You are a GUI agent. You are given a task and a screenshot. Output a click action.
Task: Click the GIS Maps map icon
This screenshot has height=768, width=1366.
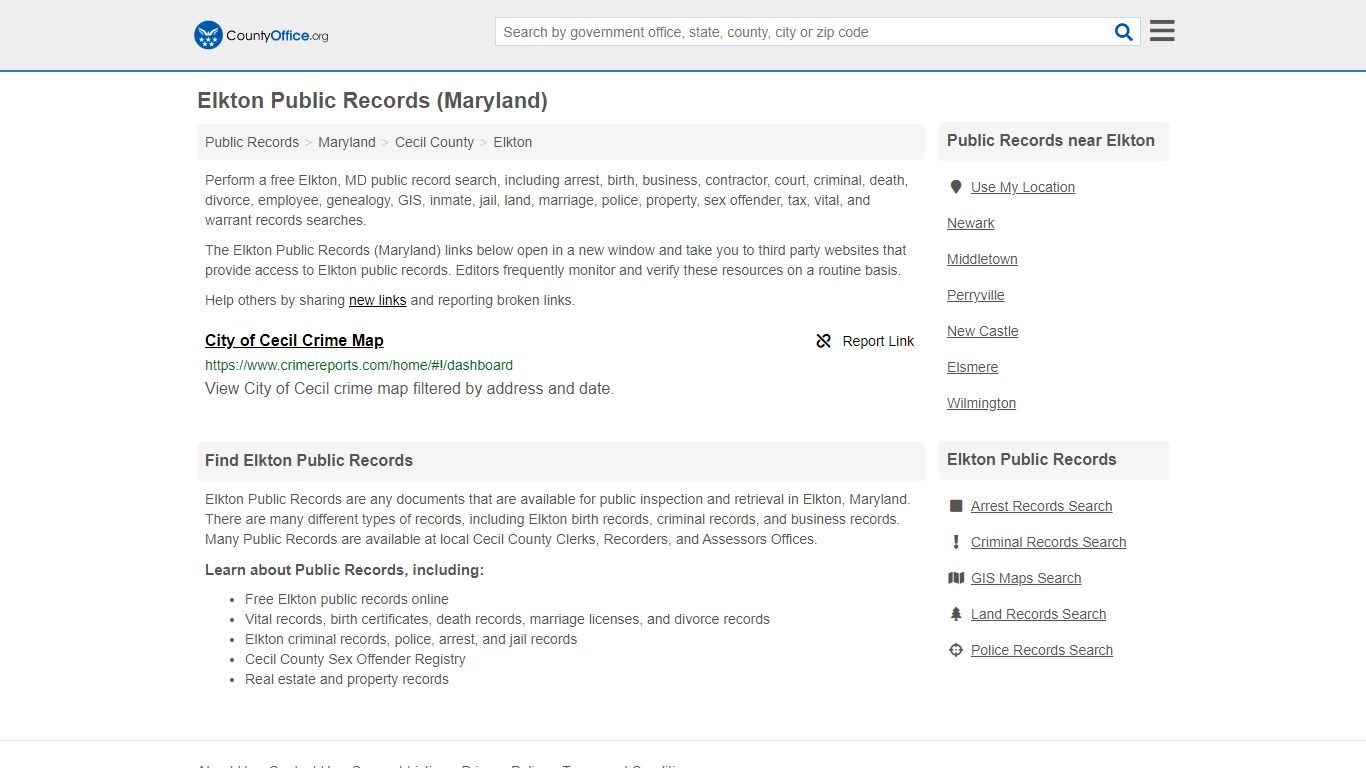pos(955,578)
